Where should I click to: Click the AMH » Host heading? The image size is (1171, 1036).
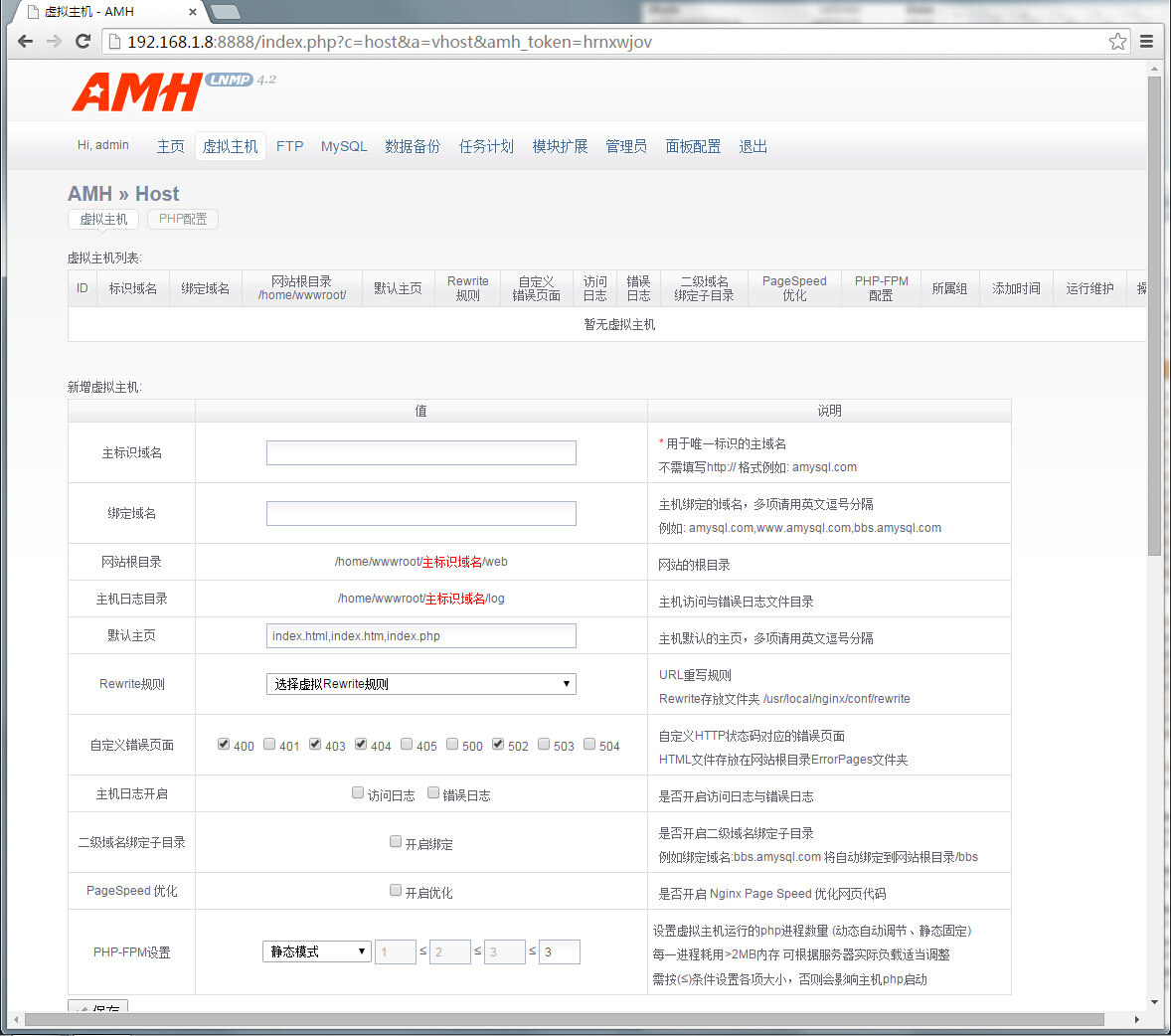(123, 194)
